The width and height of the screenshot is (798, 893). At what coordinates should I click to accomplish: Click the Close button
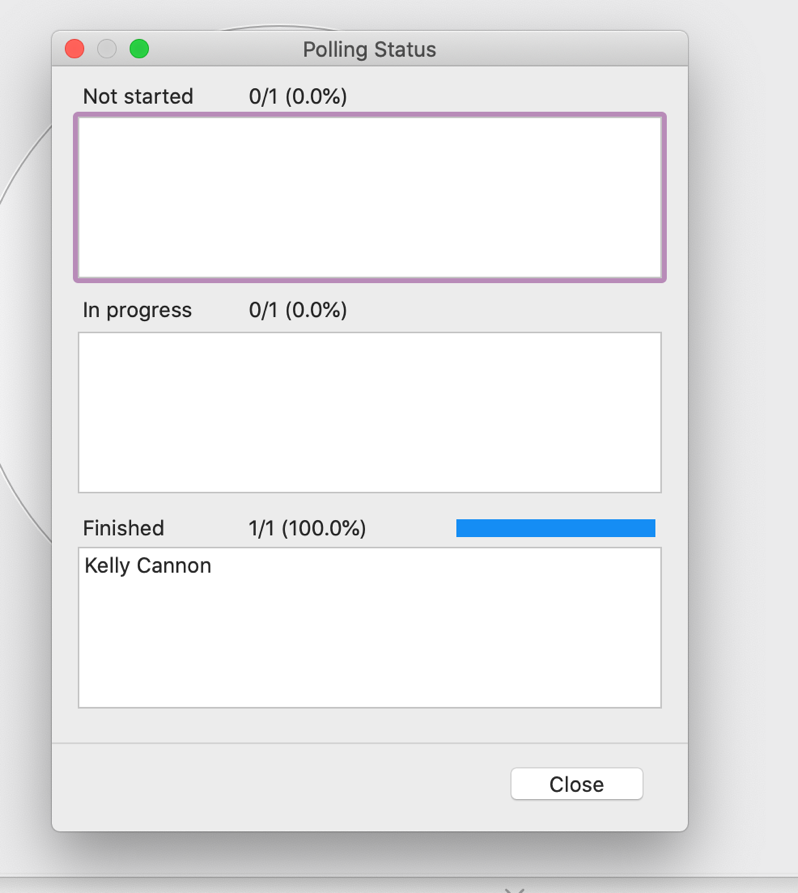click(576, 784)
